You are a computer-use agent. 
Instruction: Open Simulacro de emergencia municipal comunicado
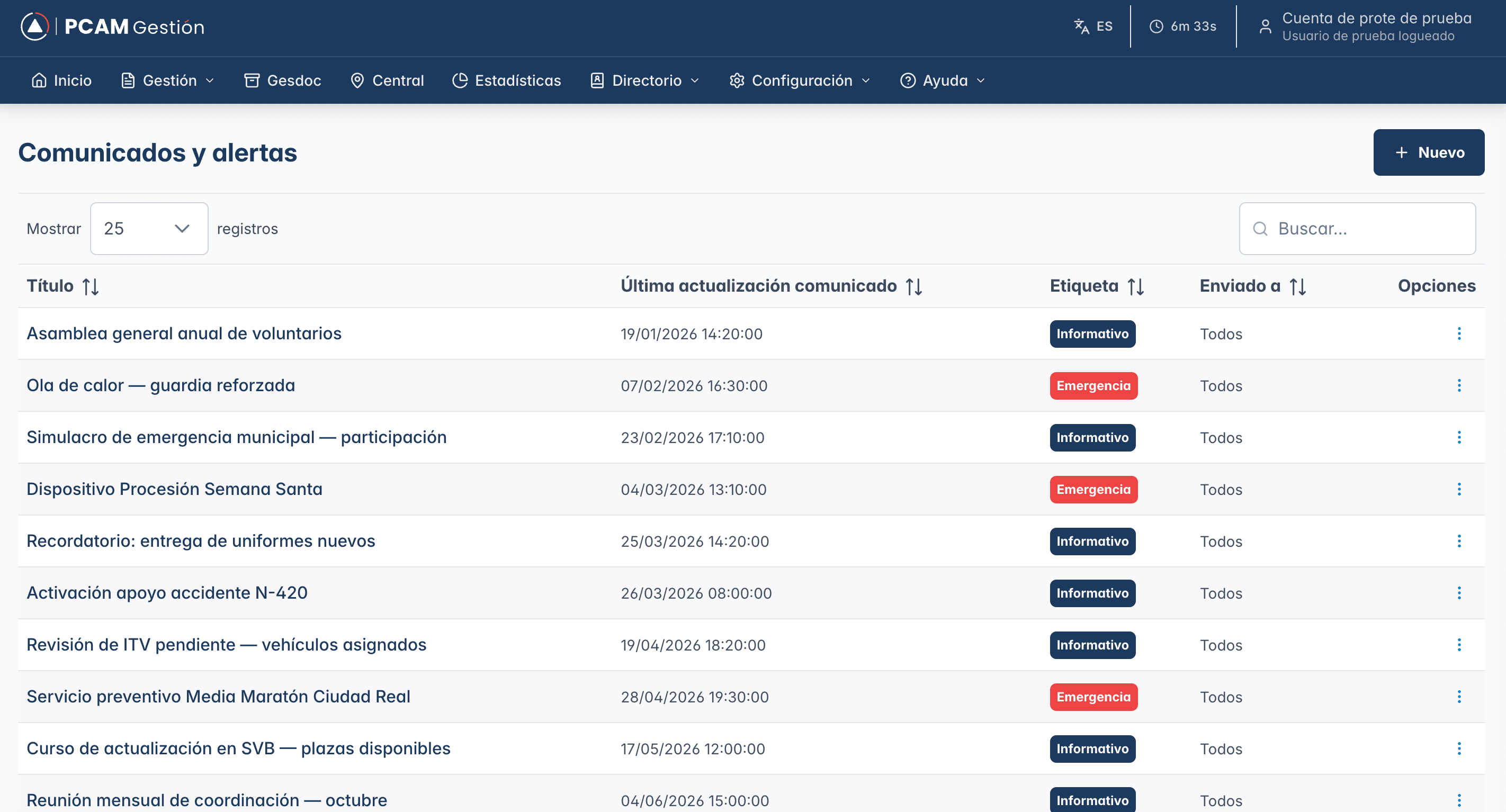click(x=237, y=437)
